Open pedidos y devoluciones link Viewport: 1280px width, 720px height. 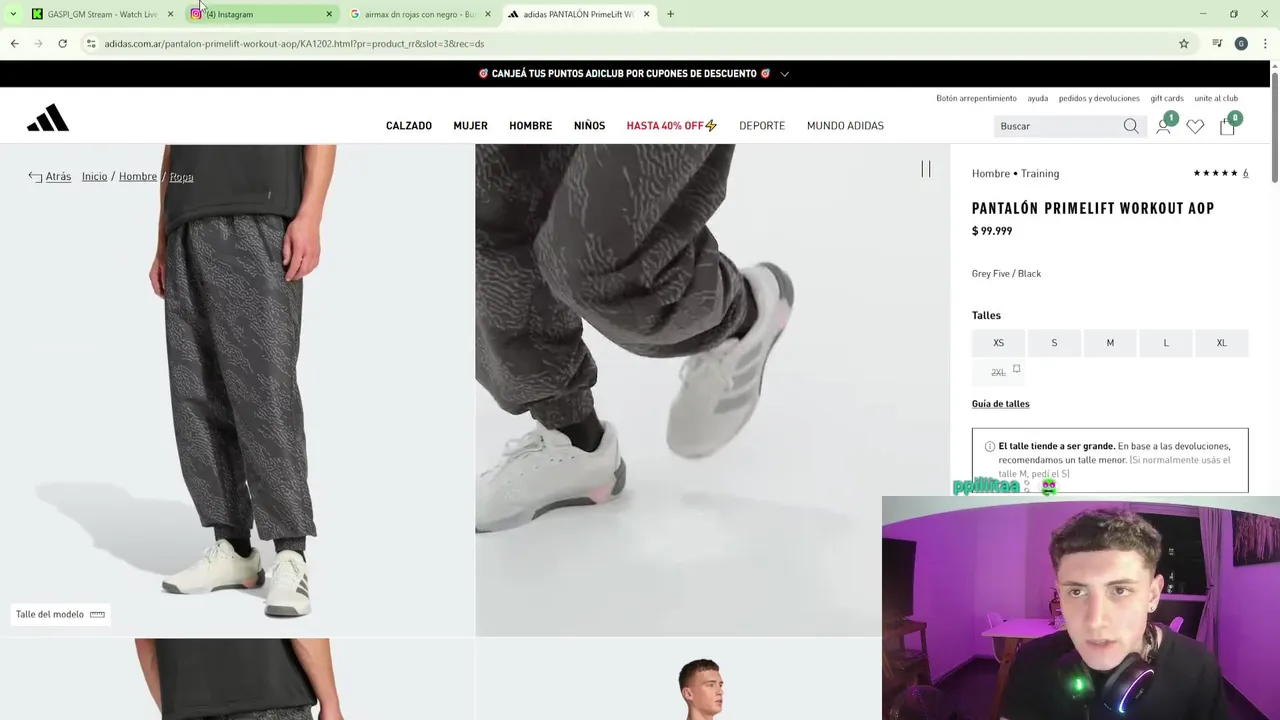1099,98
